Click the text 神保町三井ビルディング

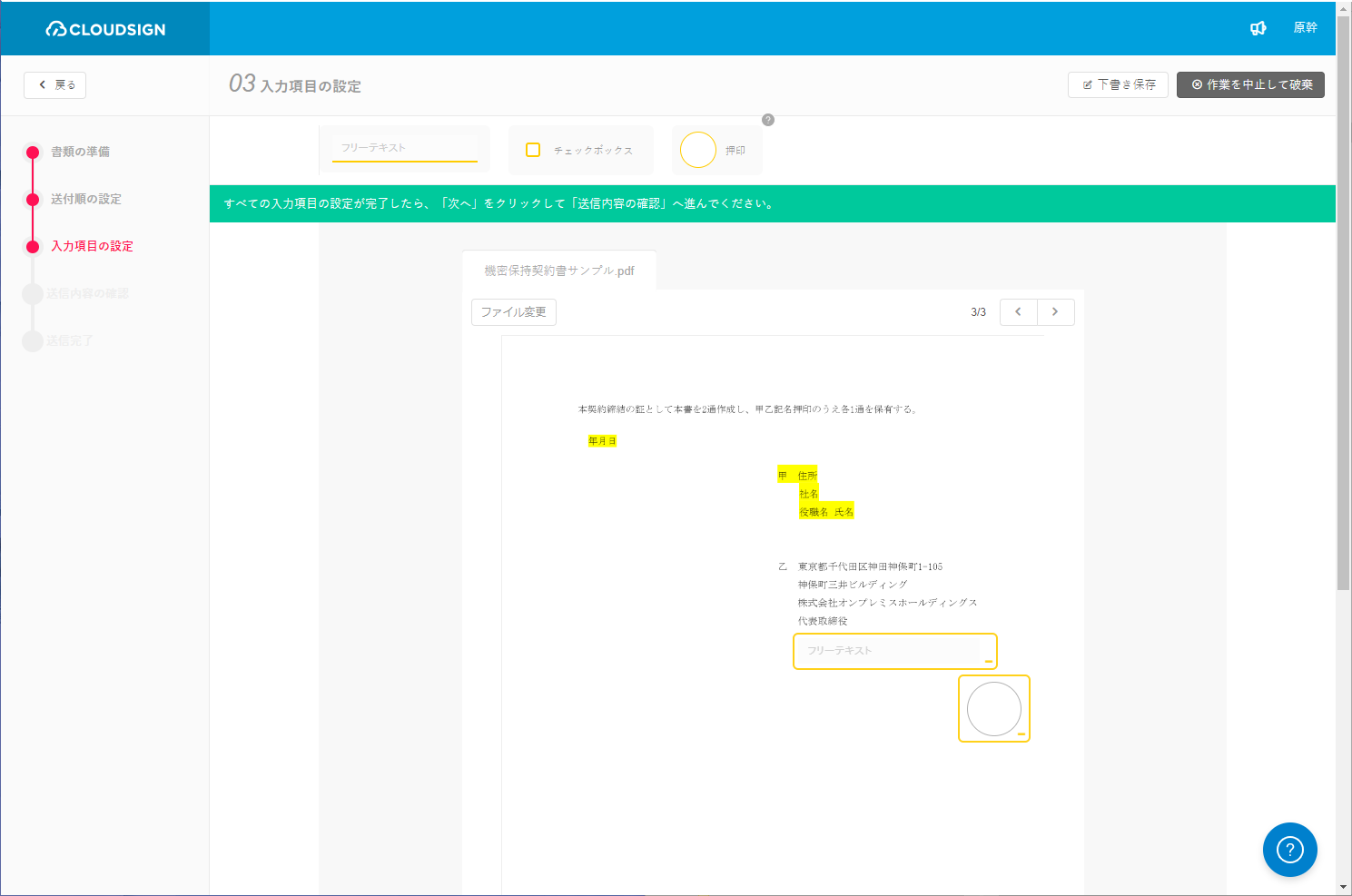coord(853,585)
